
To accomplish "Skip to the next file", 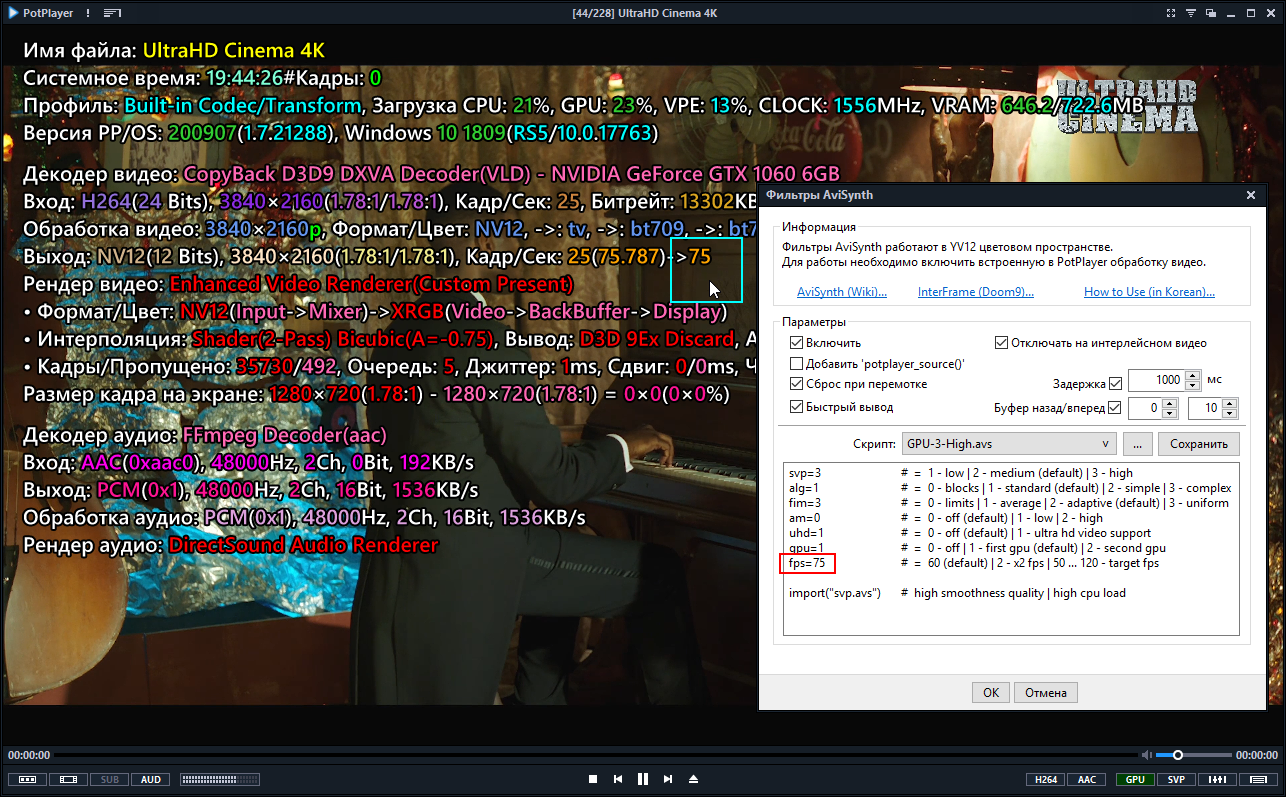I will (668, 779).
